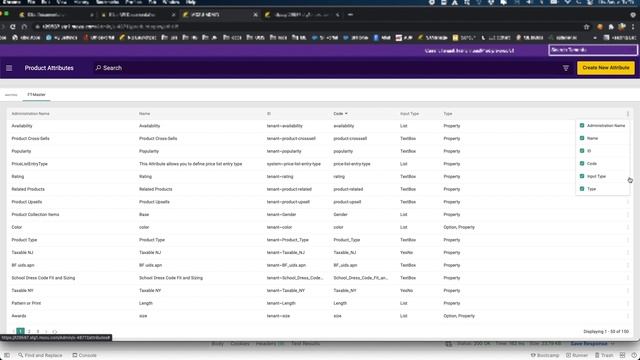The width and height of the screenshot is (640, 360).
Task: Open the new tab plus button
Action: (x=350, y=15)
